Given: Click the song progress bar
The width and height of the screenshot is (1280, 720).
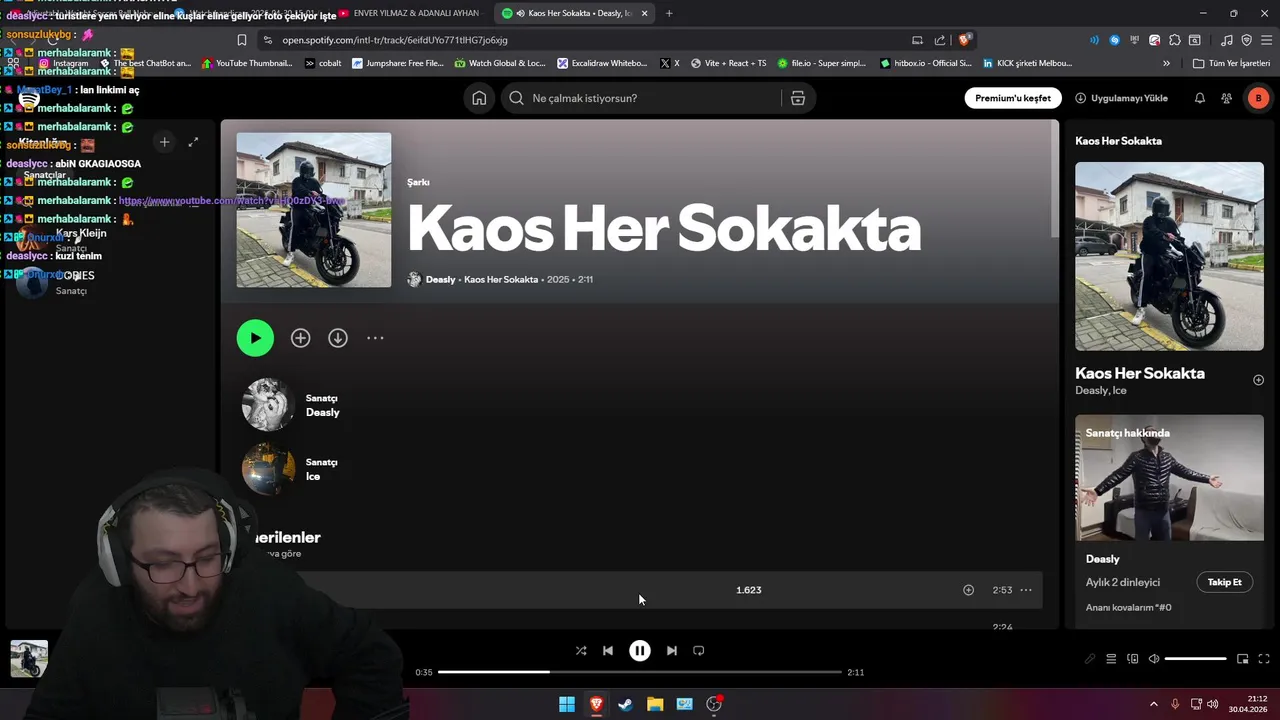Looking at the screenshot, I should coord(640,672).
